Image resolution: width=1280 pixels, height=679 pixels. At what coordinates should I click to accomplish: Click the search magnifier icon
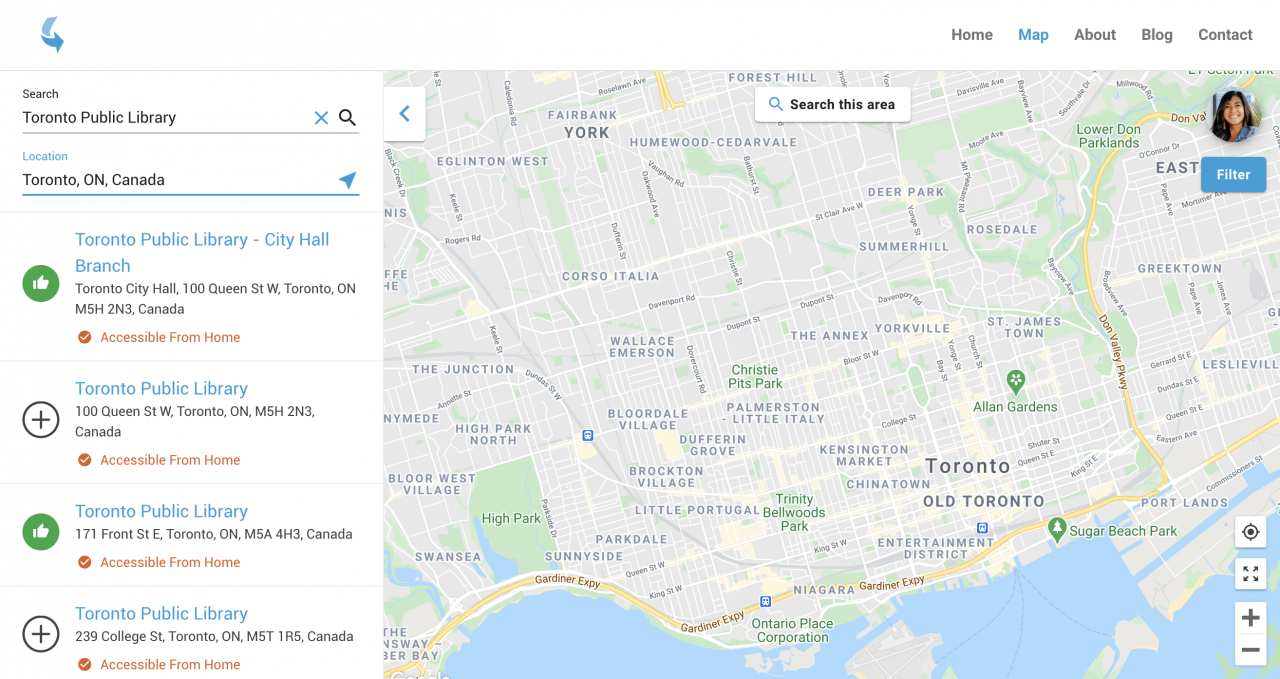coord(347,117)
